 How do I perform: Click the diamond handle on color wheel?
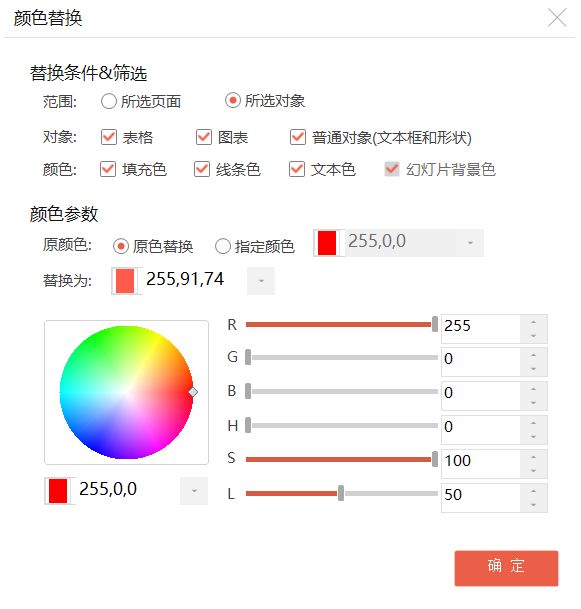(193, 392)
